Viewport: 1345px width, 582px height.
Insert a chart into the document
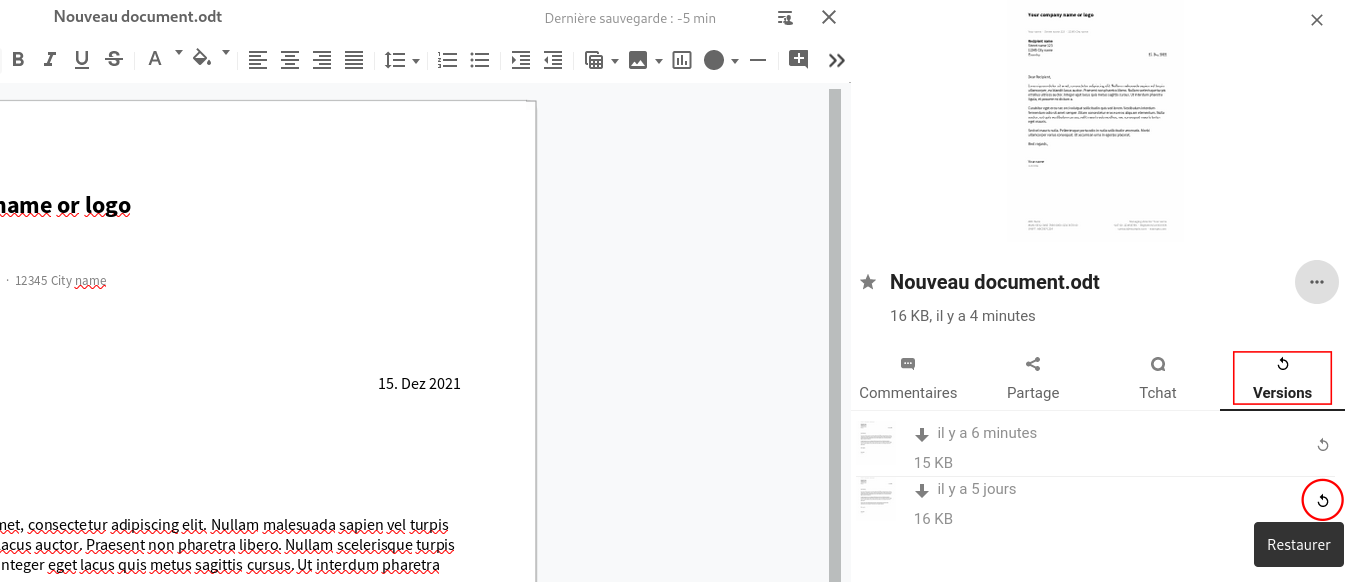682,60
